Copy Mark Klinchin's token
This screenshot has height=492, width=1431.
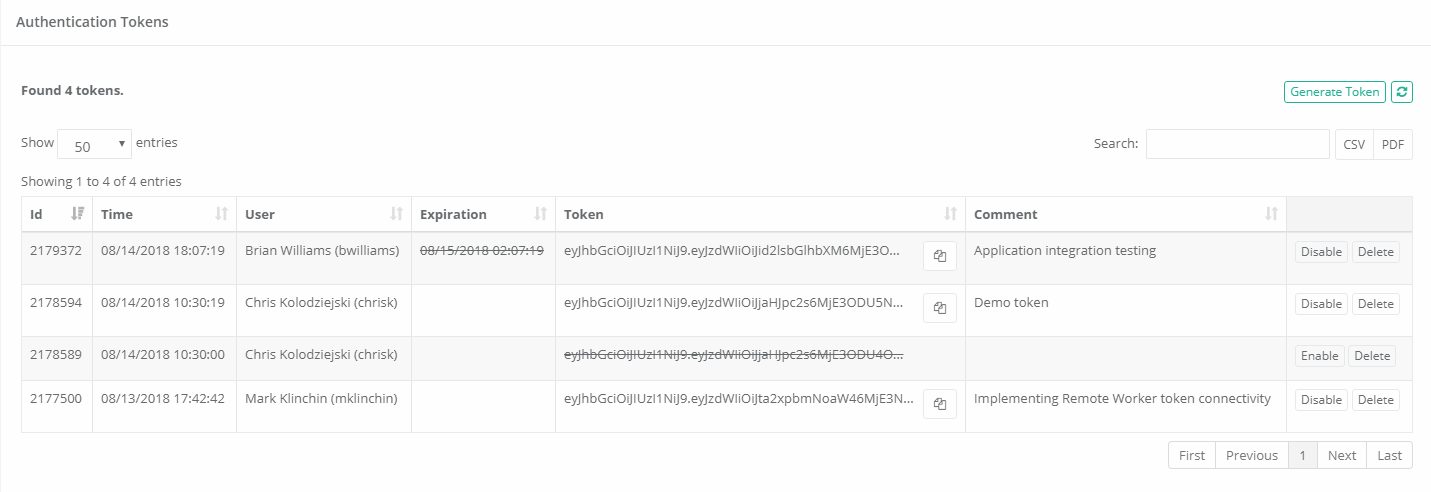(940, 404)
